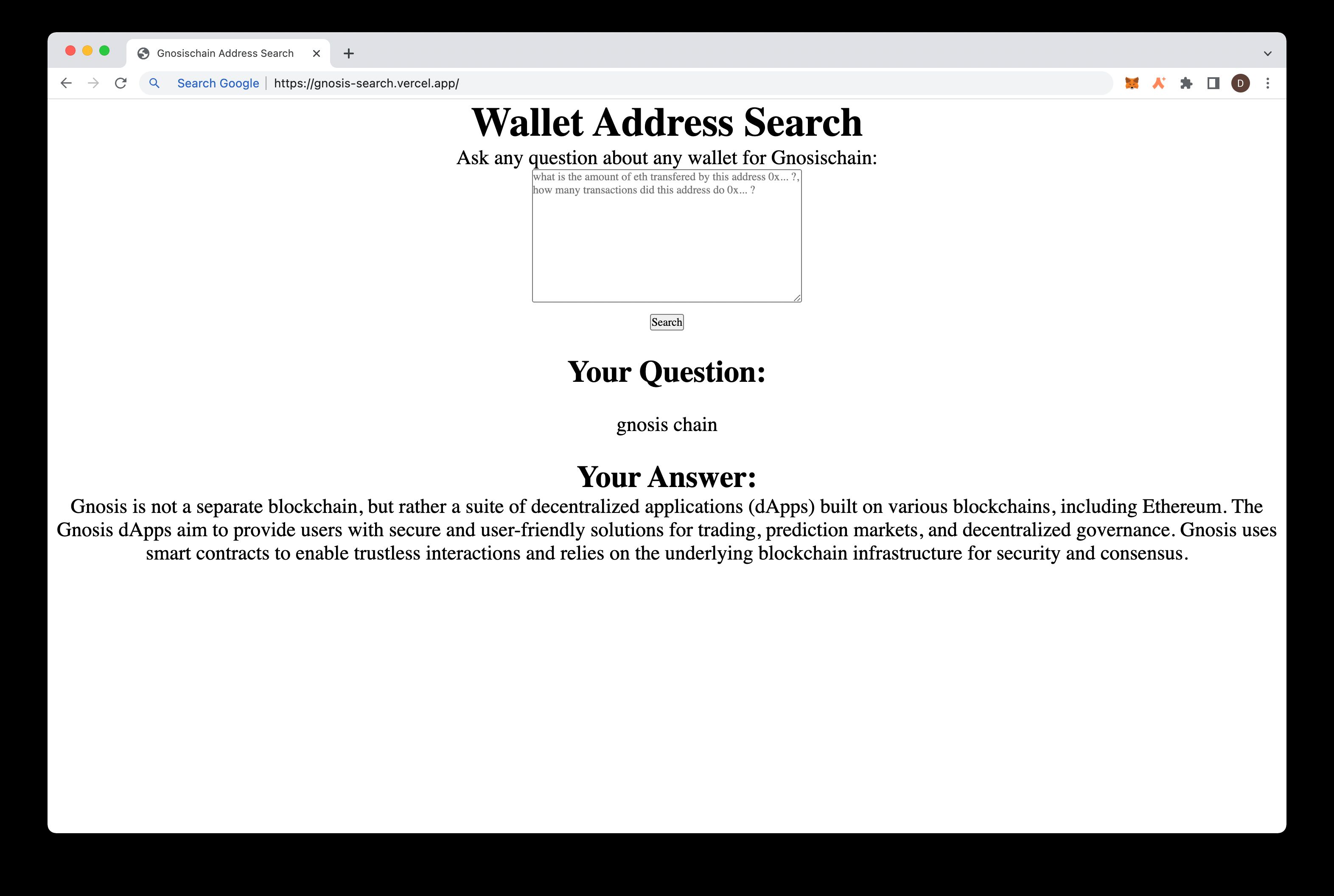Click the new tab plus button
This screenshot has height=896, width=1334.
pyautogui.click(x=349, y=53)
